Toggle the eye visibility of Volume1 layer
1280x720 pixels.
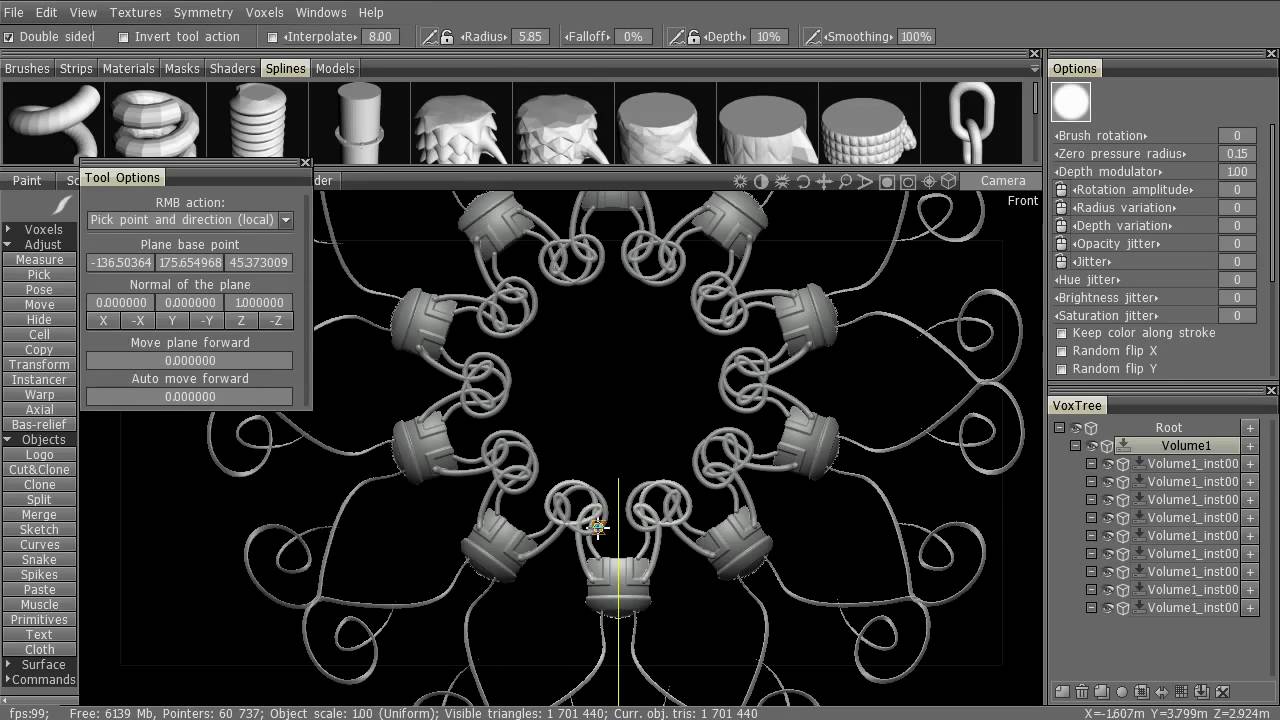pos(1093,446)
